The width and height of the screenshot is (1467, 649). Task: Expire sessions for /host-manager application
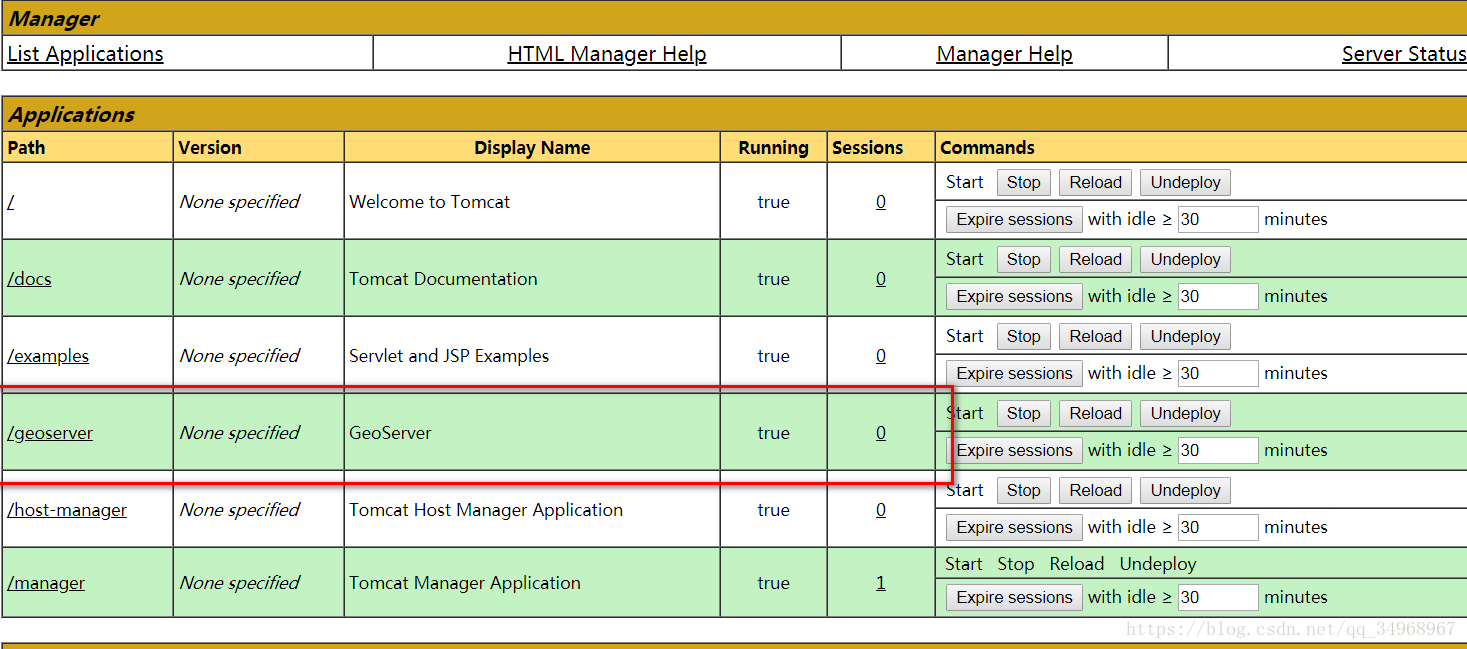(x=1014, y=527)
